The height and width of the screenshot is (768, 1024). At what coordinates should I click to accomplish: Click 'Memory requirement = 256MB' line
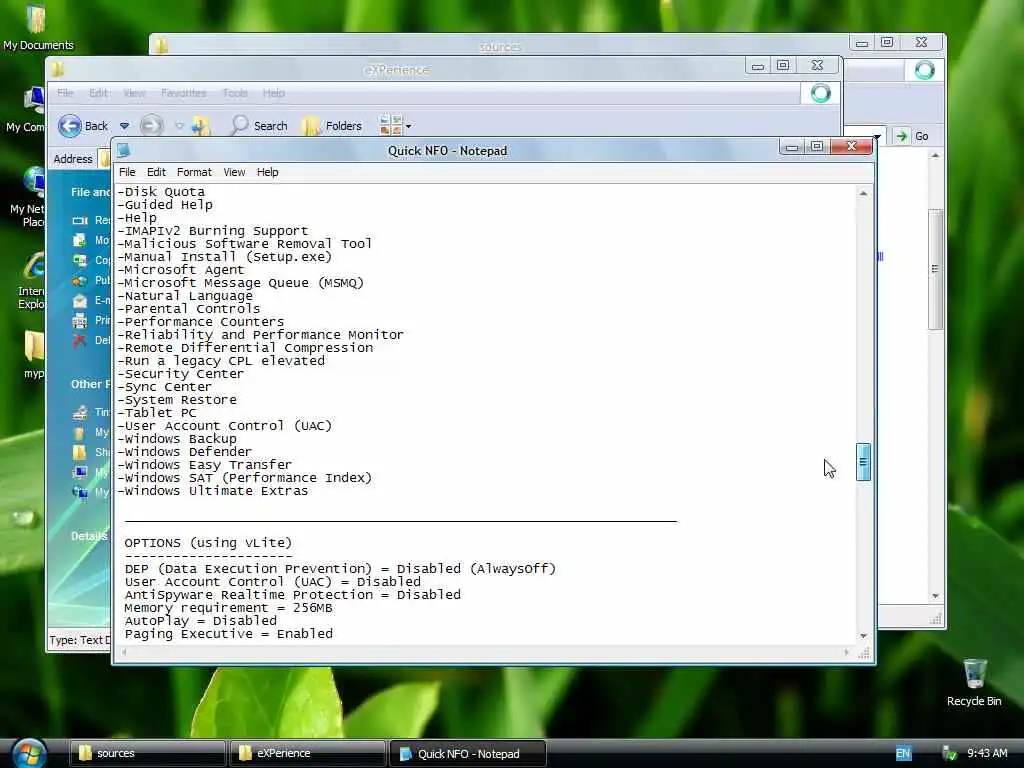pos(229,608)
